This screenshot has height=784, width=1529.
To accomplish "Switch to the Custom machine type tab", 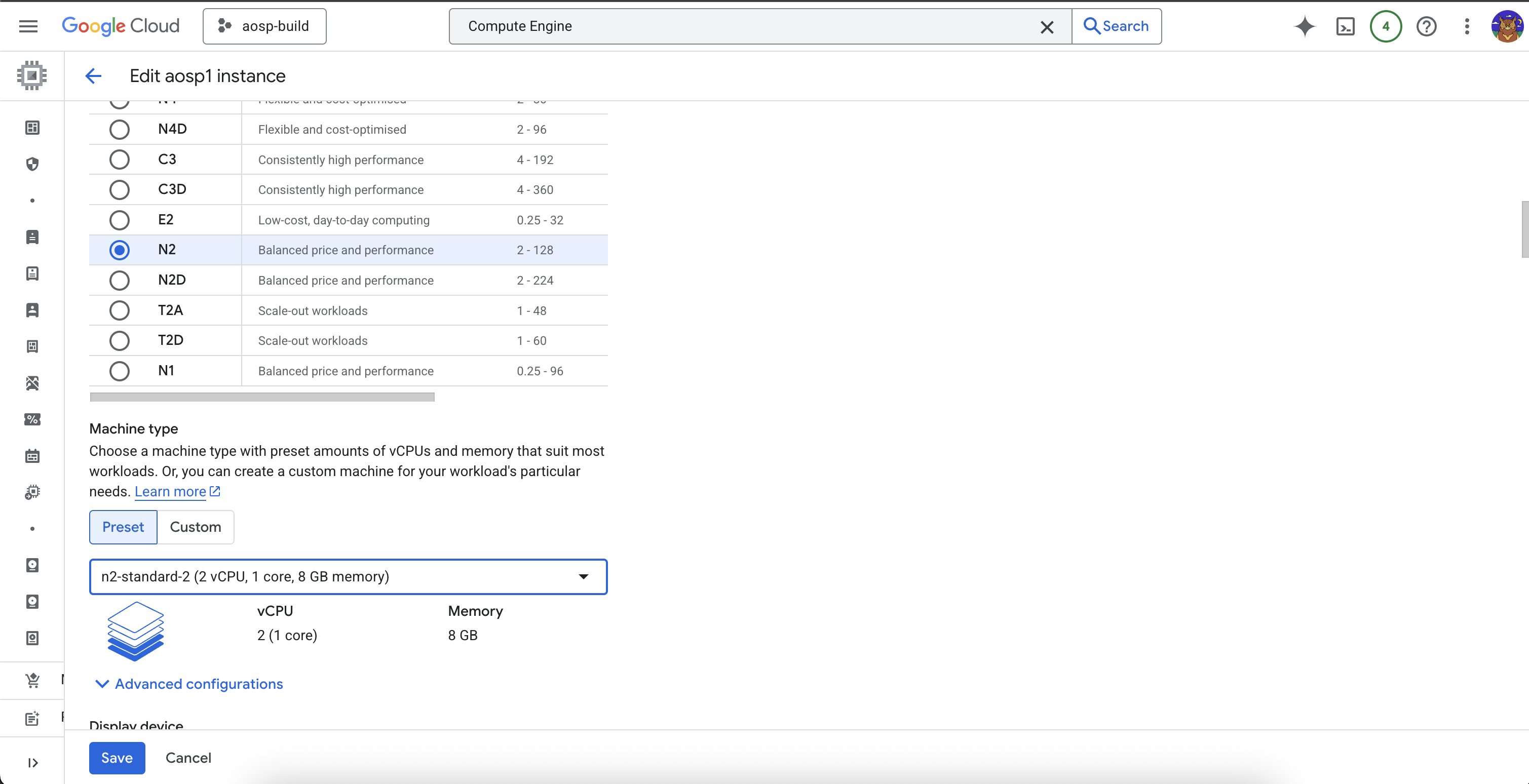I will tap(195, 527).
